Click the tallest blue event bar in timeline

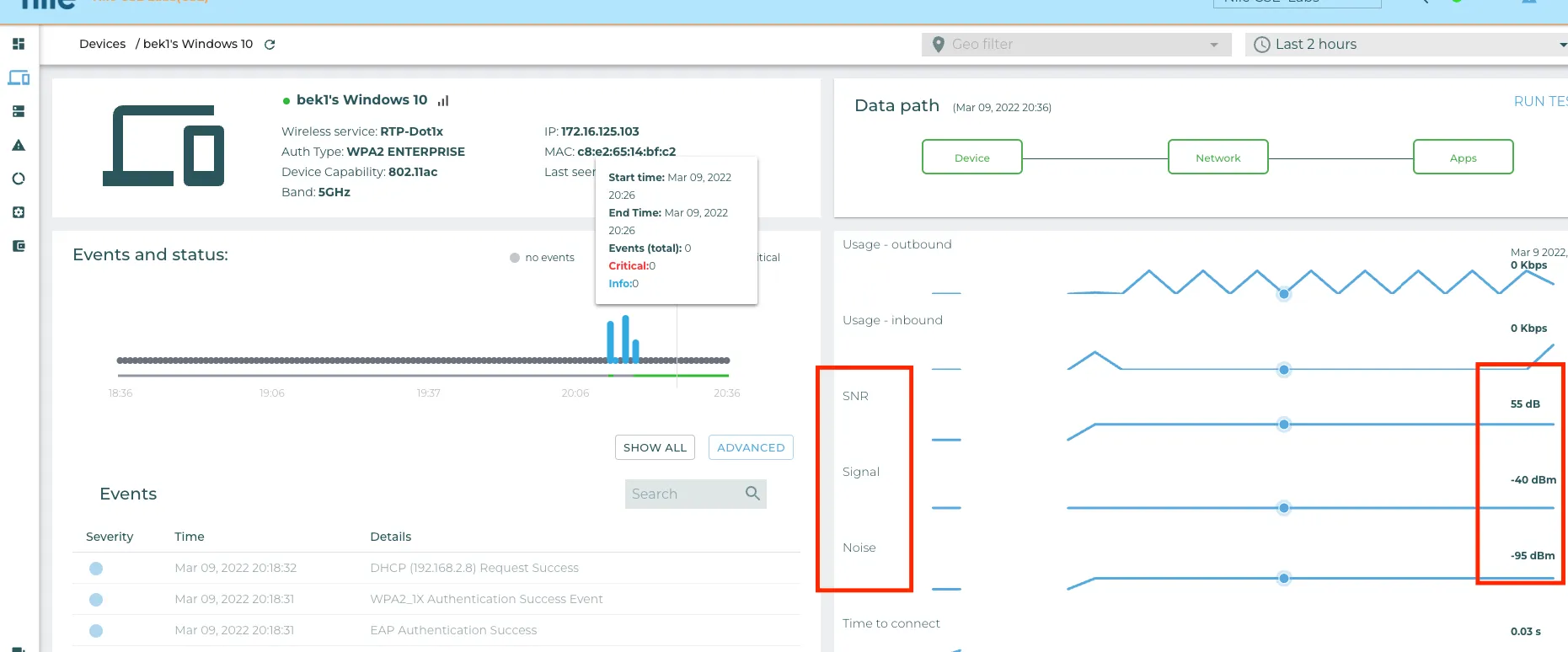625,339
